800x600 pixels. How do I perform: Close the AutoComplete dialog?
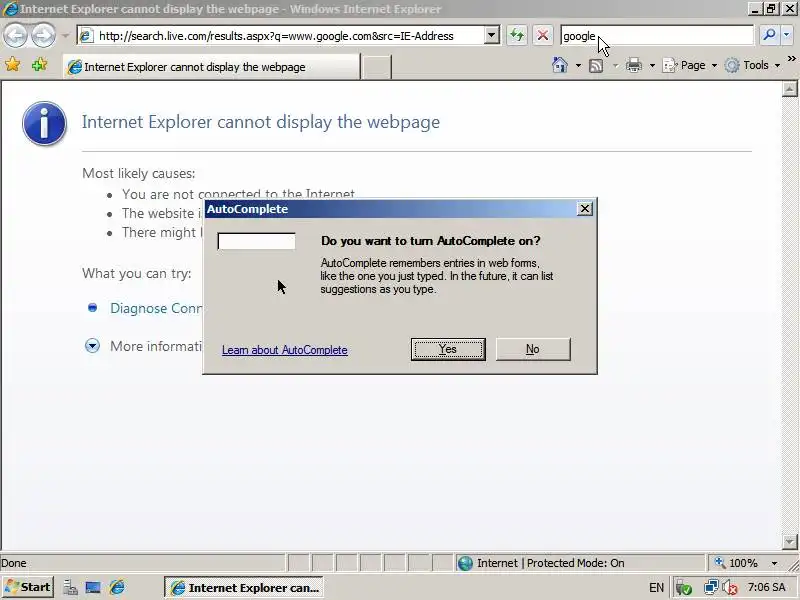(x=585, y=209)
